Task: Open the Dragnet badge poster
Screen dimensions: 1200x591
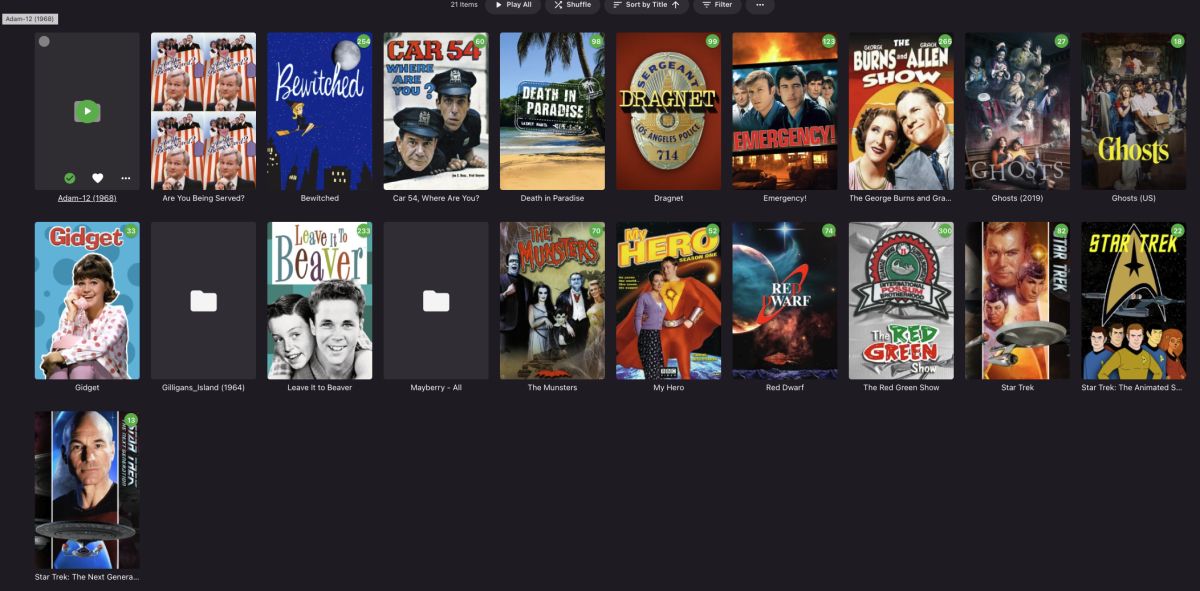Action: (668, 111)
